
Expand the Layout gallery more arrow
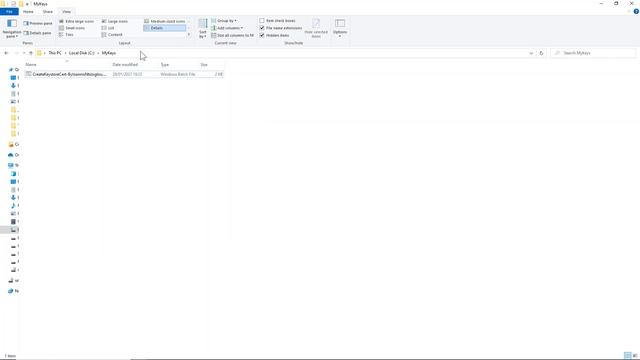[x=189, y=35]
